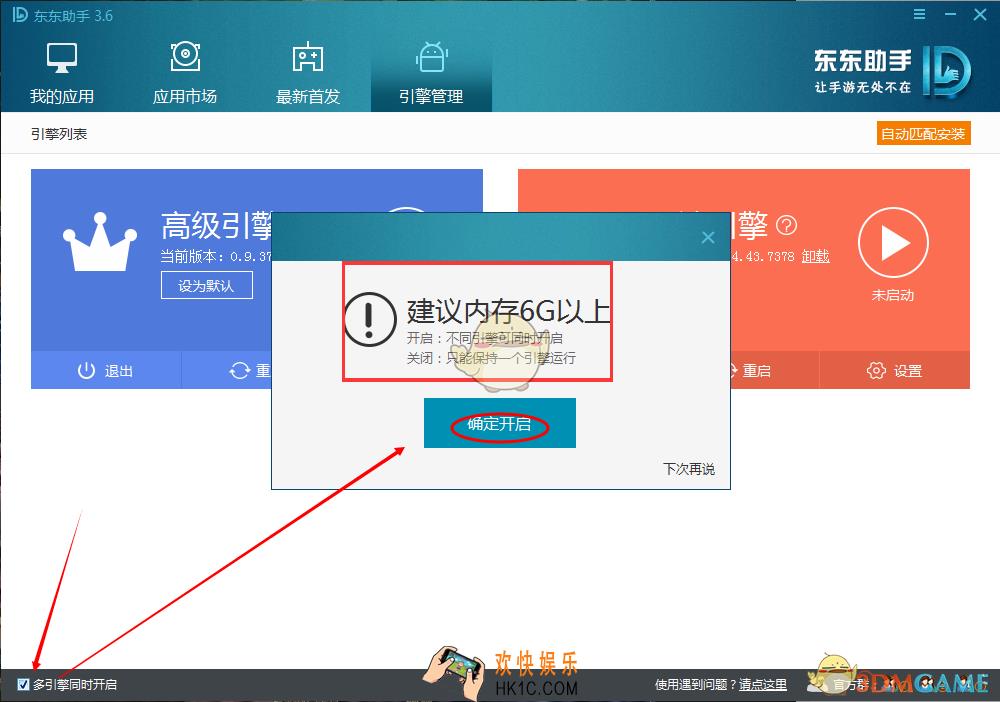Select the 引擎管理 tab
The image size is (1000, 702).
coord(431,73)
